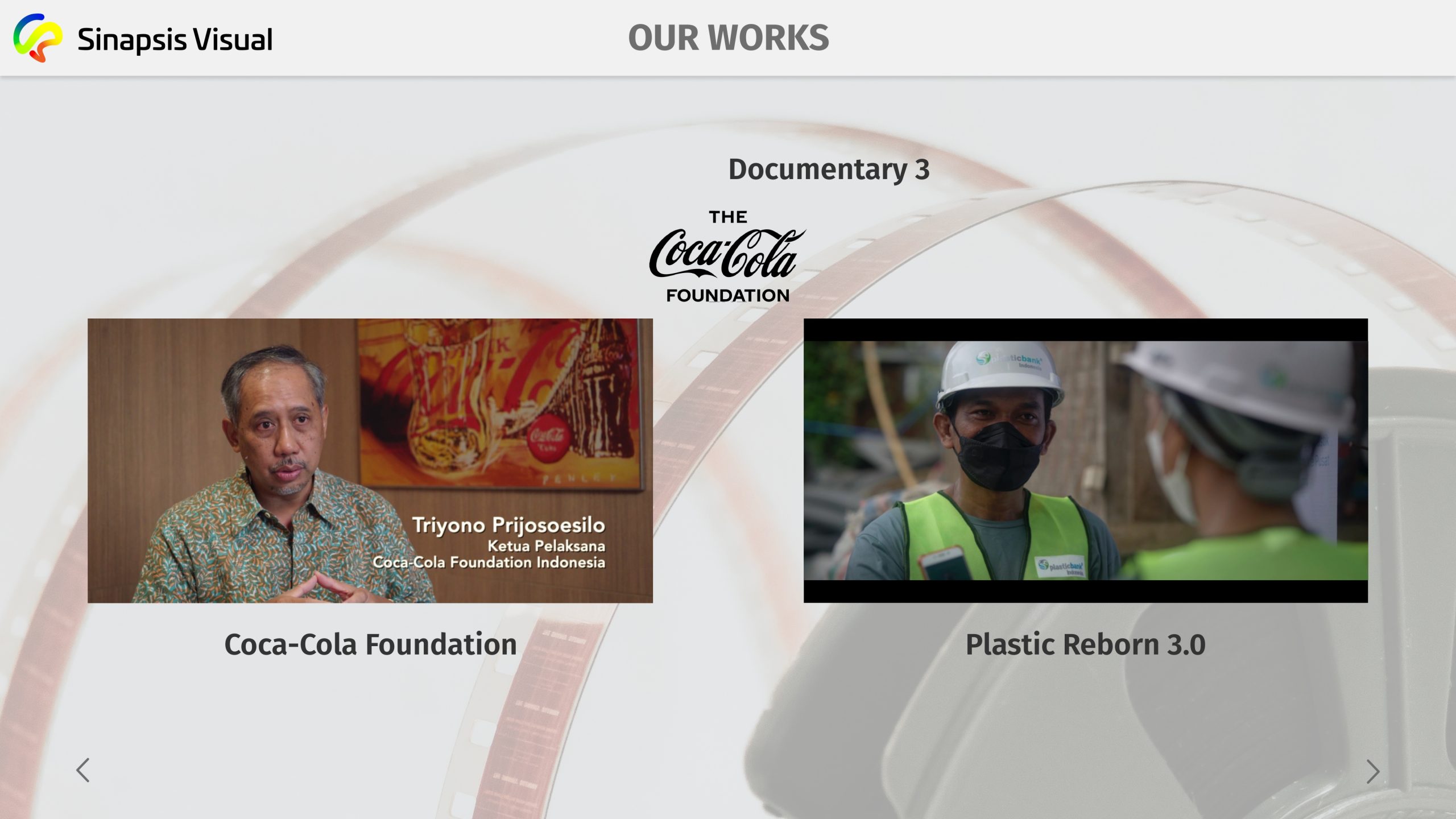
Task: Click the Sinapsis Visual brand name text
Action: (175, 39)
